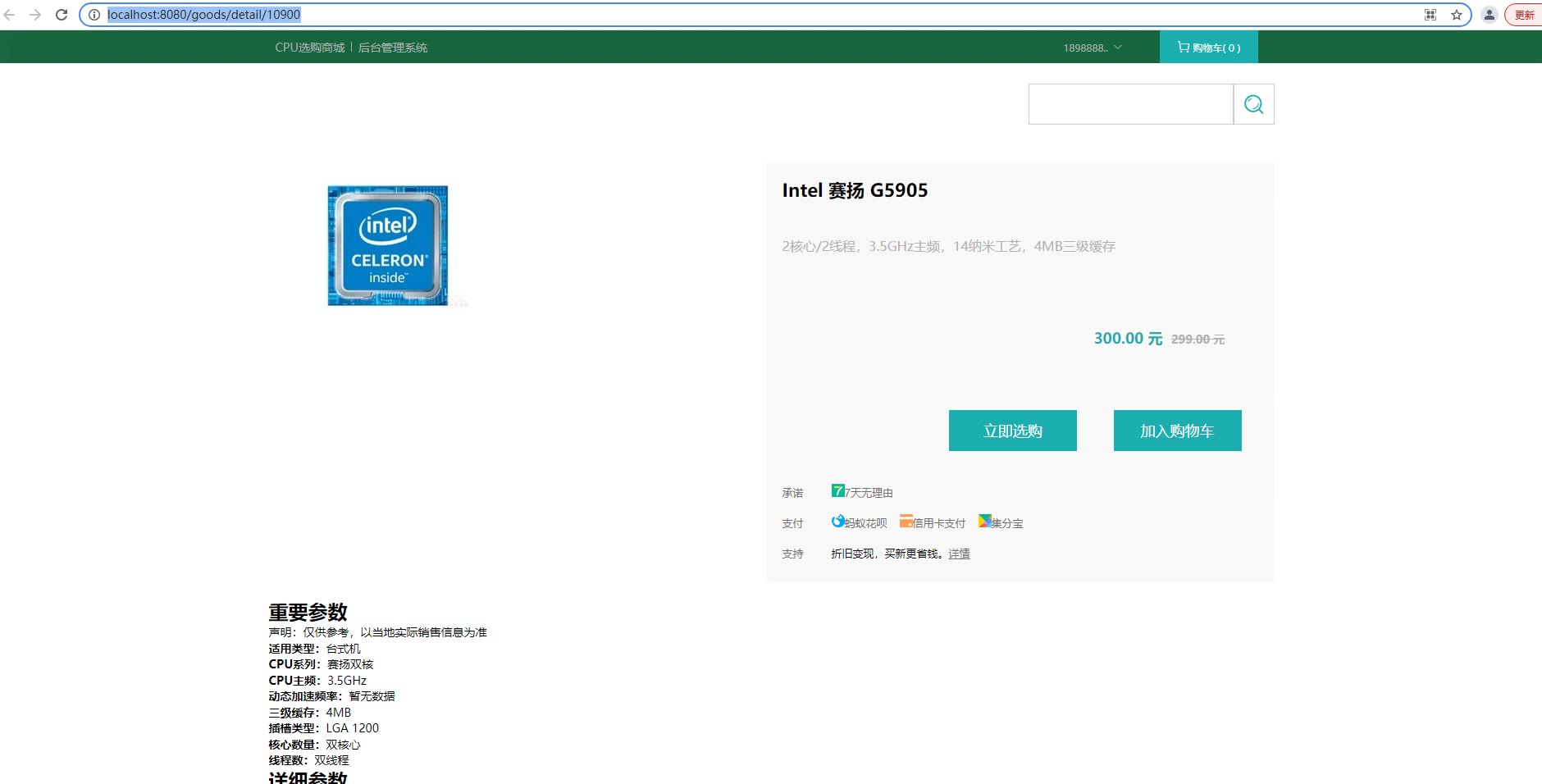Click the 折旧变现，买新更省钱 text
This screenshot has height=784, width=1542.
pos(888,554)
